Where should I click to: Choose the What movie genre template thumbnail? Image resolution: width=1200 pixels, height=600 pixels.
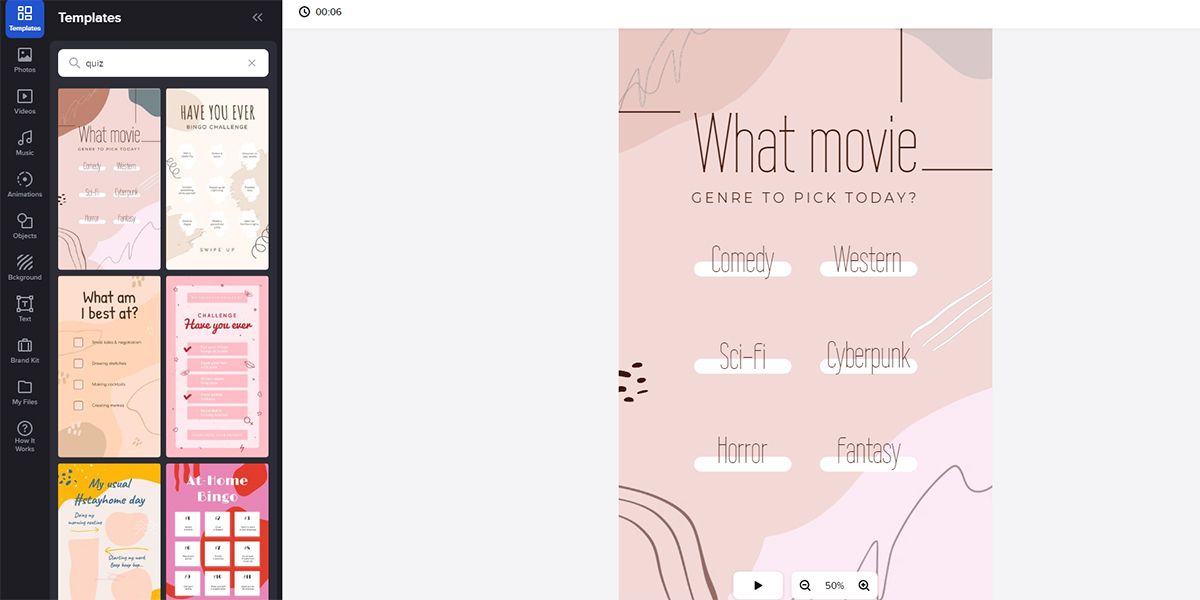tap(109, 179)
